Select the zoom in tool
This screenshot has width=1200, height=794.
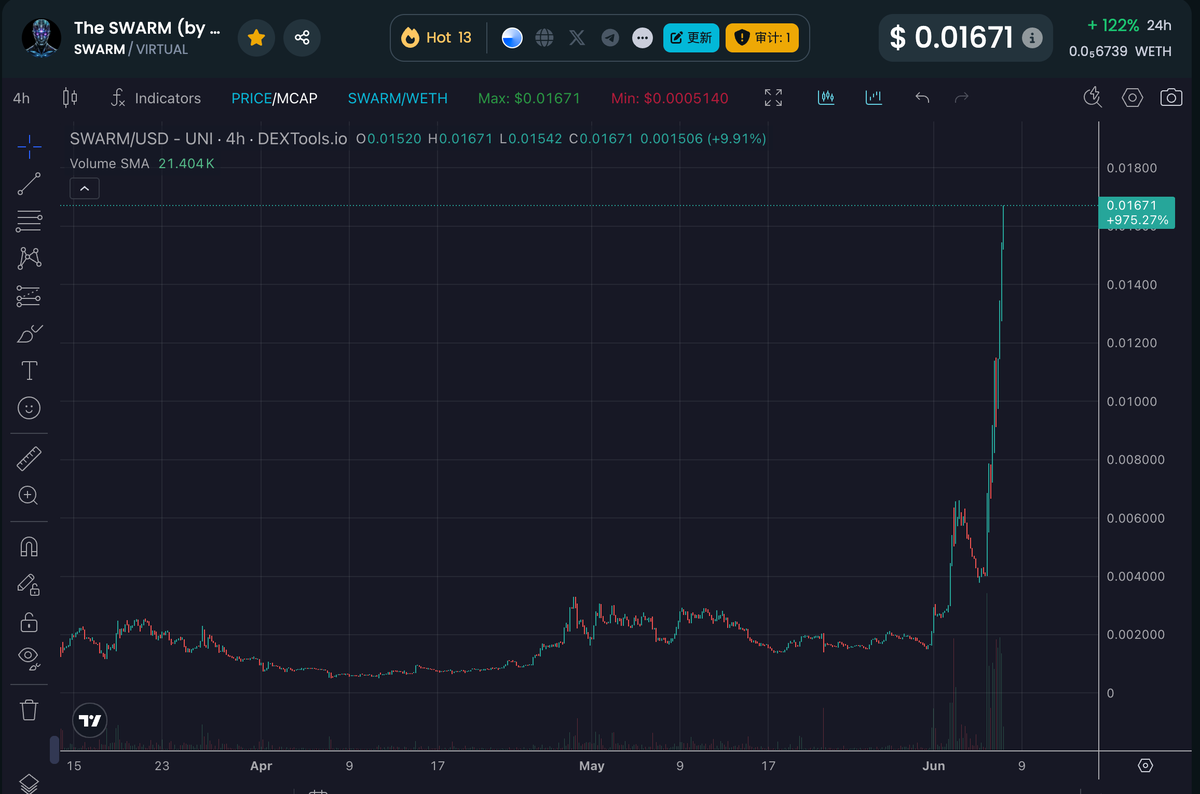[30, 496]
